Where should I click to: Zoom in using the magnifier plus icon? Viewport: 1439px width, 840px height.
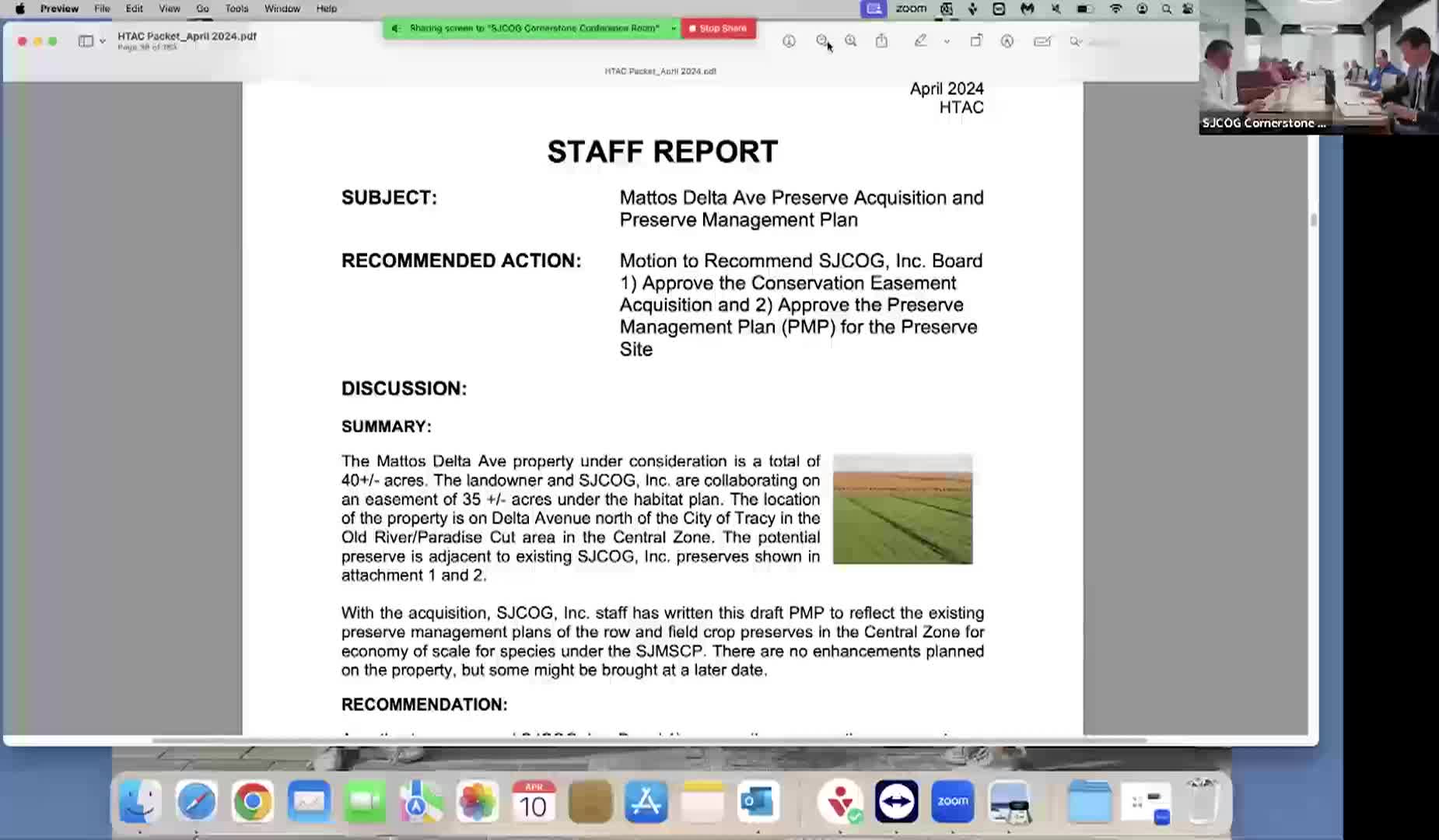click(x=850, y=40)
